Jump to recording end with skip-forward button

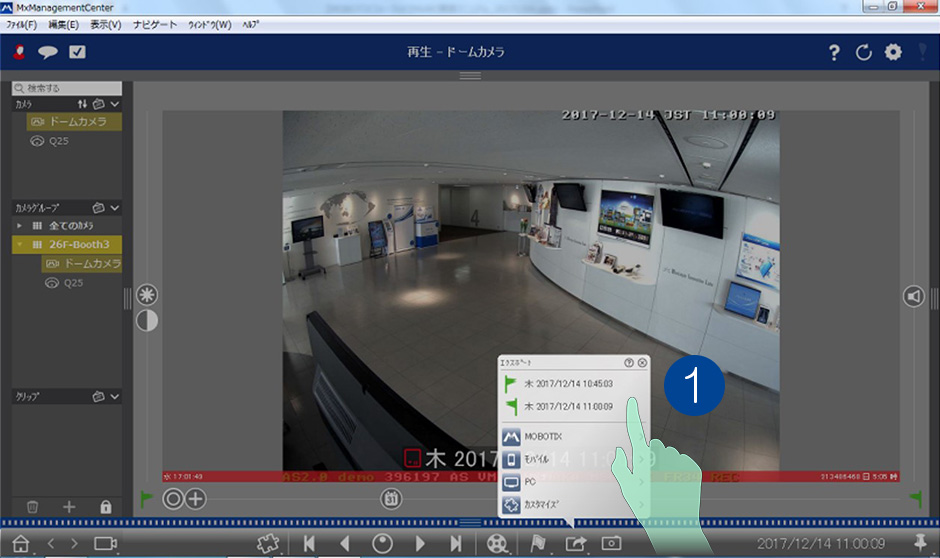click(x=456, y=544)
